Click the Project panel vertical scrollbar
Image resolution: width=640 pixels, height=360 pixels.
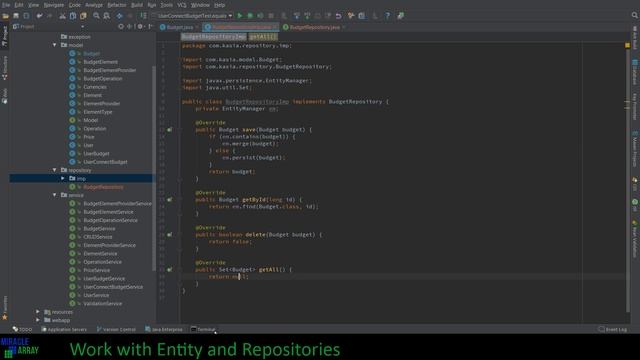point(154,167)
